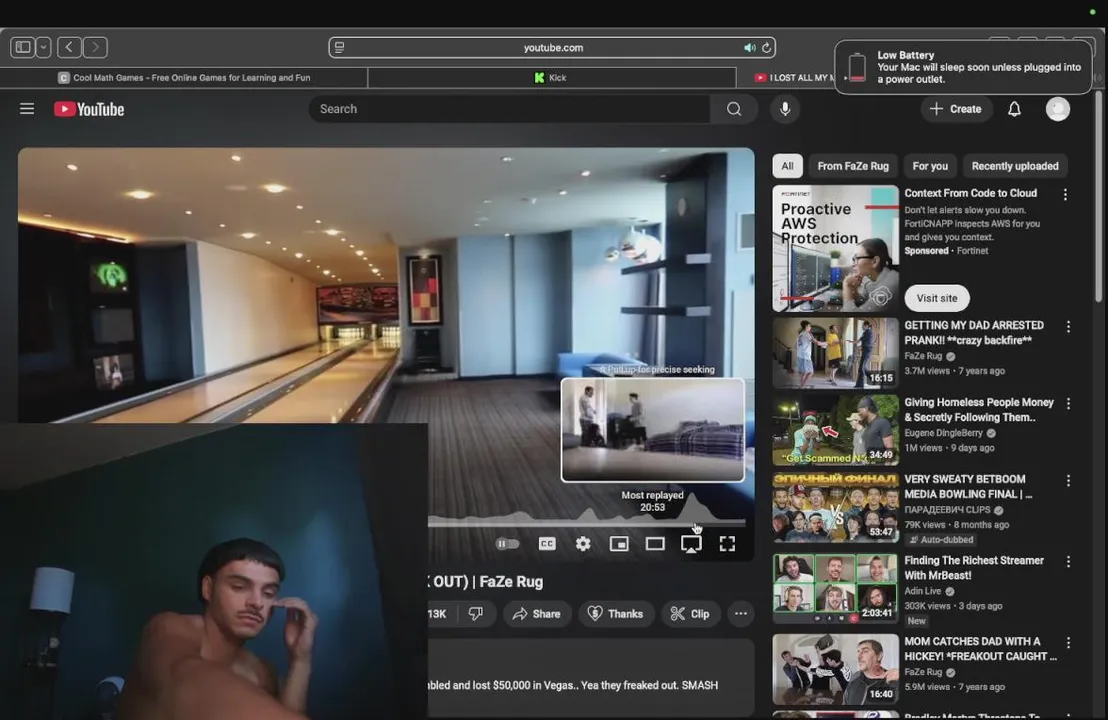Open options for VERY SWEATY BETBOOM video
This screenshot has height=720, width=1108.
click(1068, 480)
